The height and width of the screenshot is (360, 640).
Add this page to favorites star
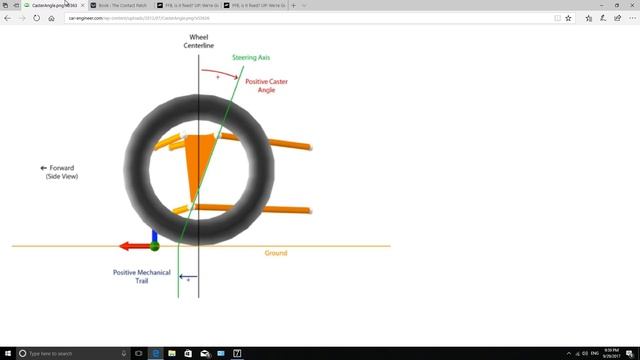(x=568, y=18)
